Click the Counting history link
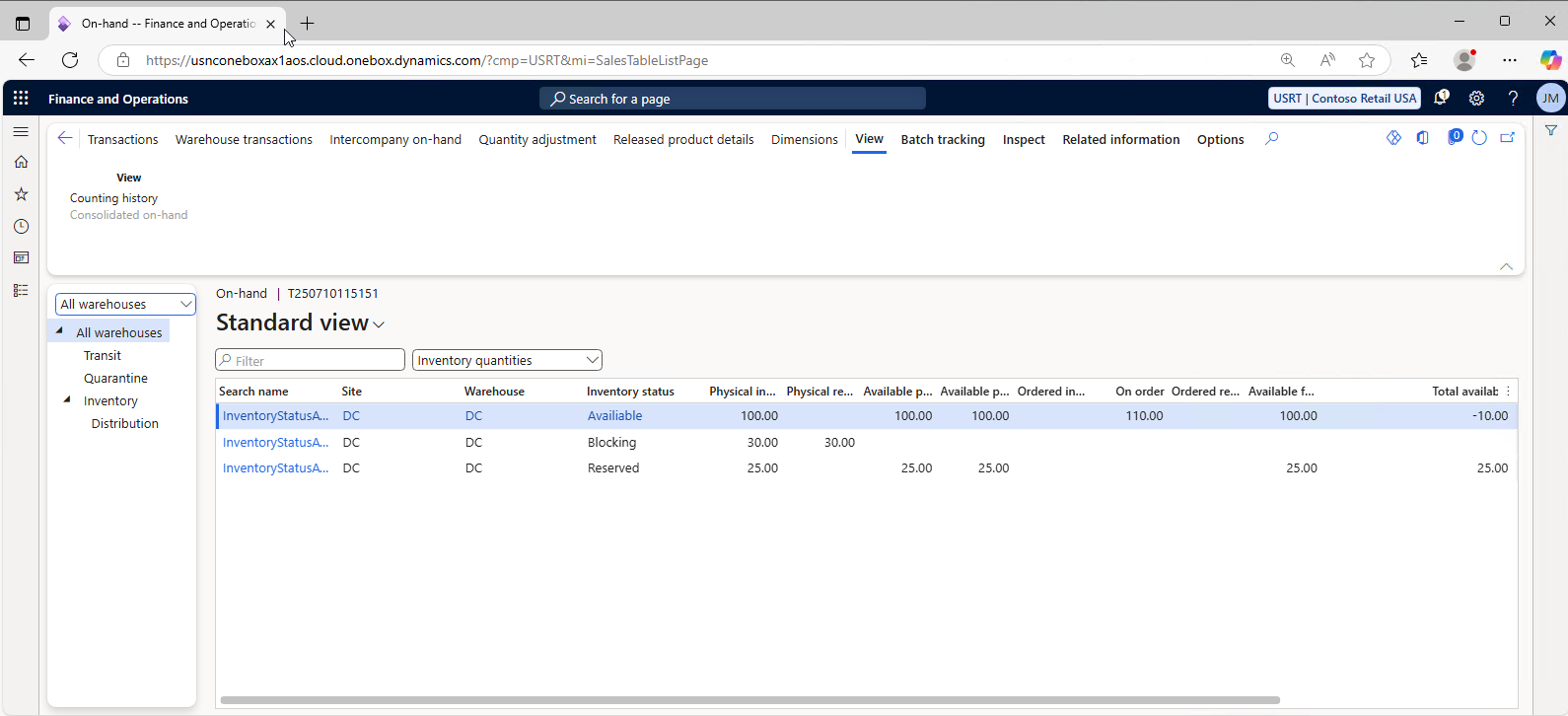The image size is (1568, 716). [x=113, y=198]
